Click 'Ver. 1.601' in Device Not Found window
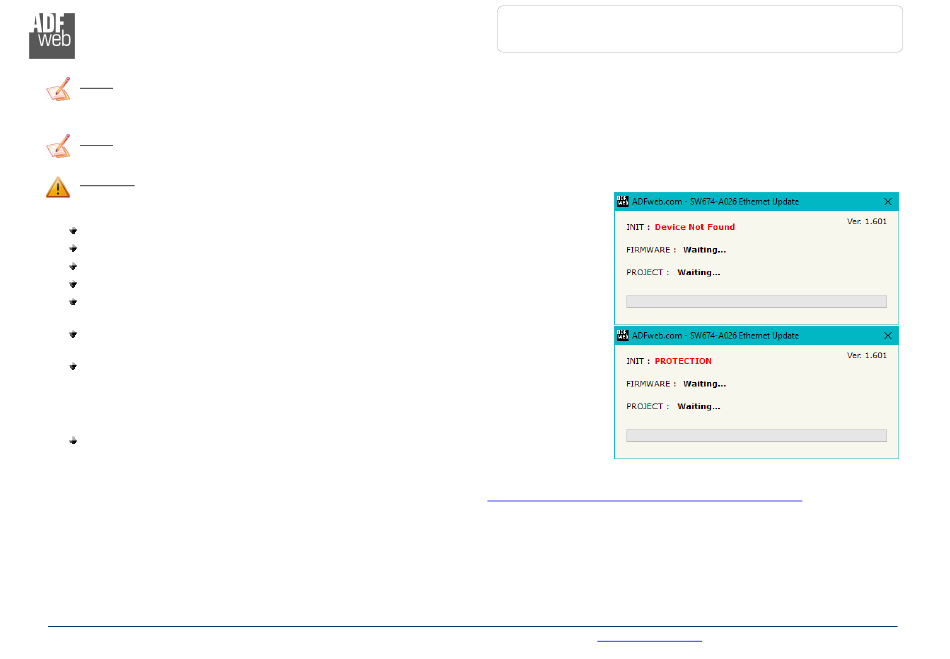 [866, 222]
